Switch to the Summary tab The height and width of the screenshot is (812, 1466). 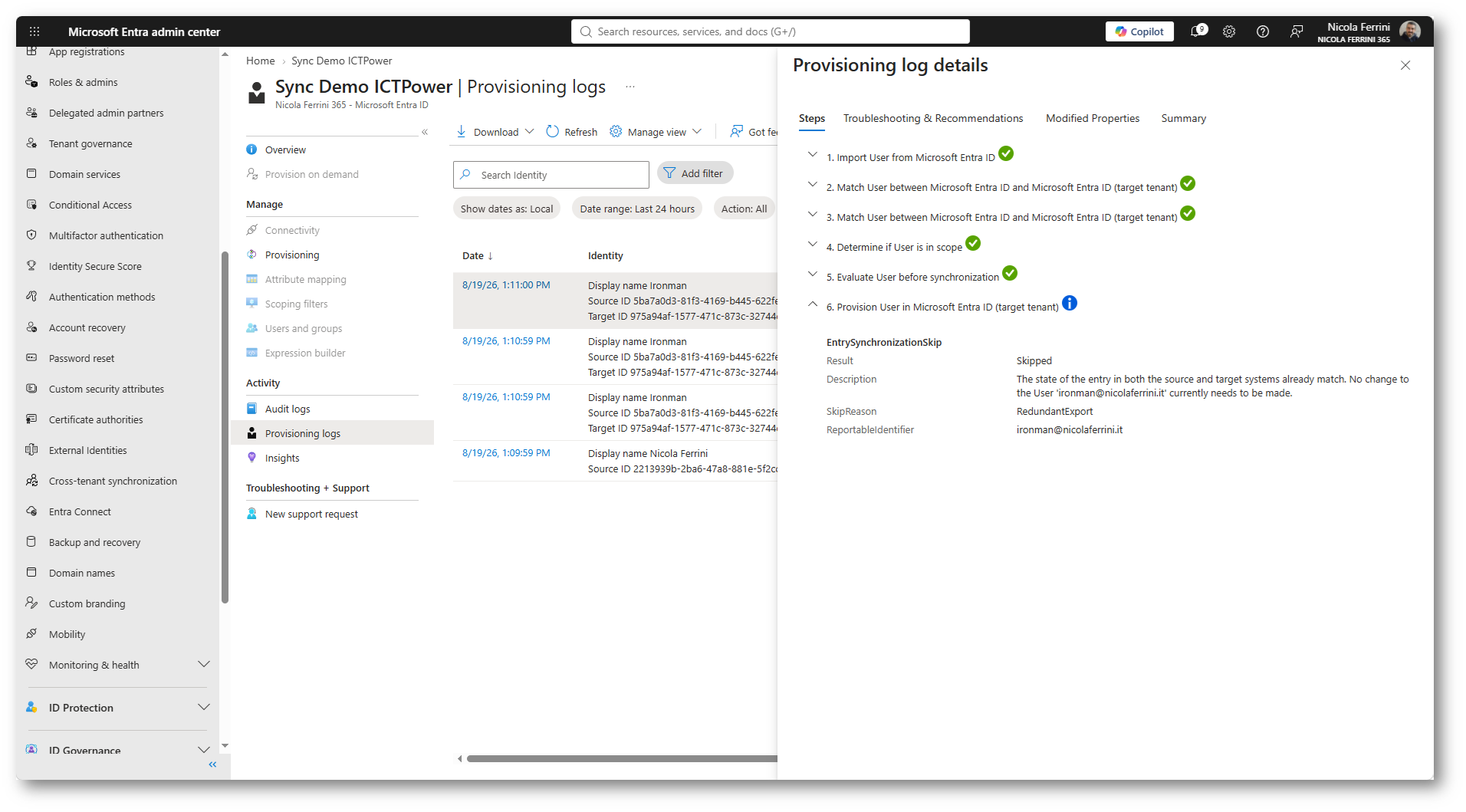click(1184, 118)
